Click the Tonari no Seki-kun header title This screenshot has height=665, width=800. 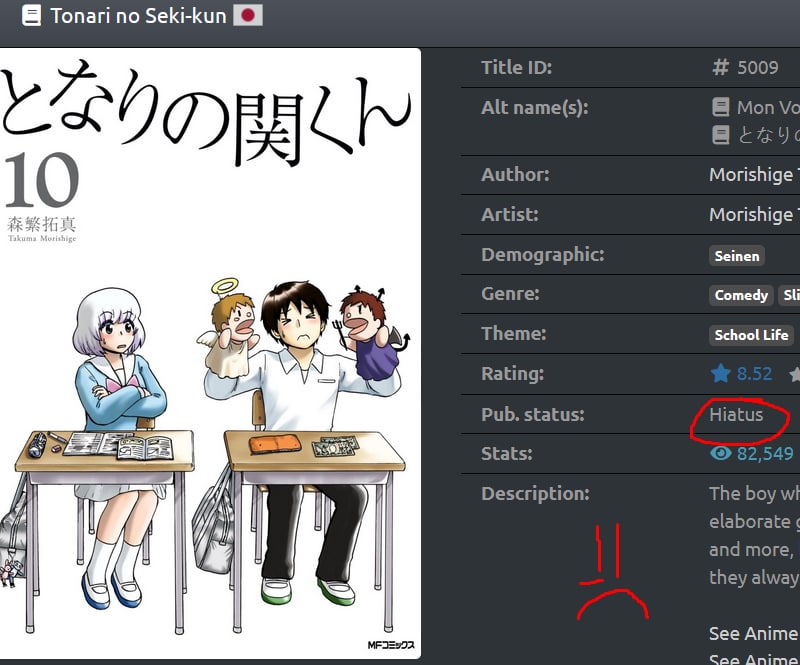pyautogui.click(x=138, y=16)
